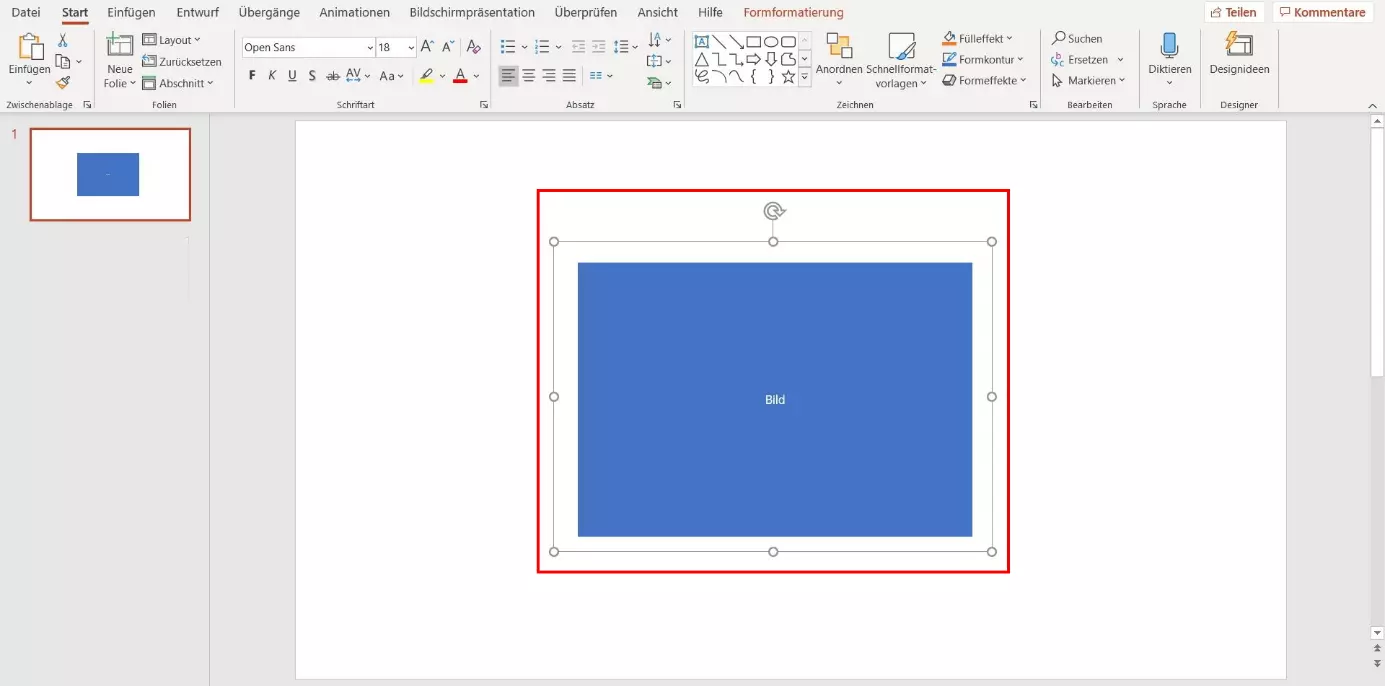Image resolution: width=1385 pixels, height=686 pixels.
Task: Click Ersetzen to replace text
Action: click(1080, 60)
